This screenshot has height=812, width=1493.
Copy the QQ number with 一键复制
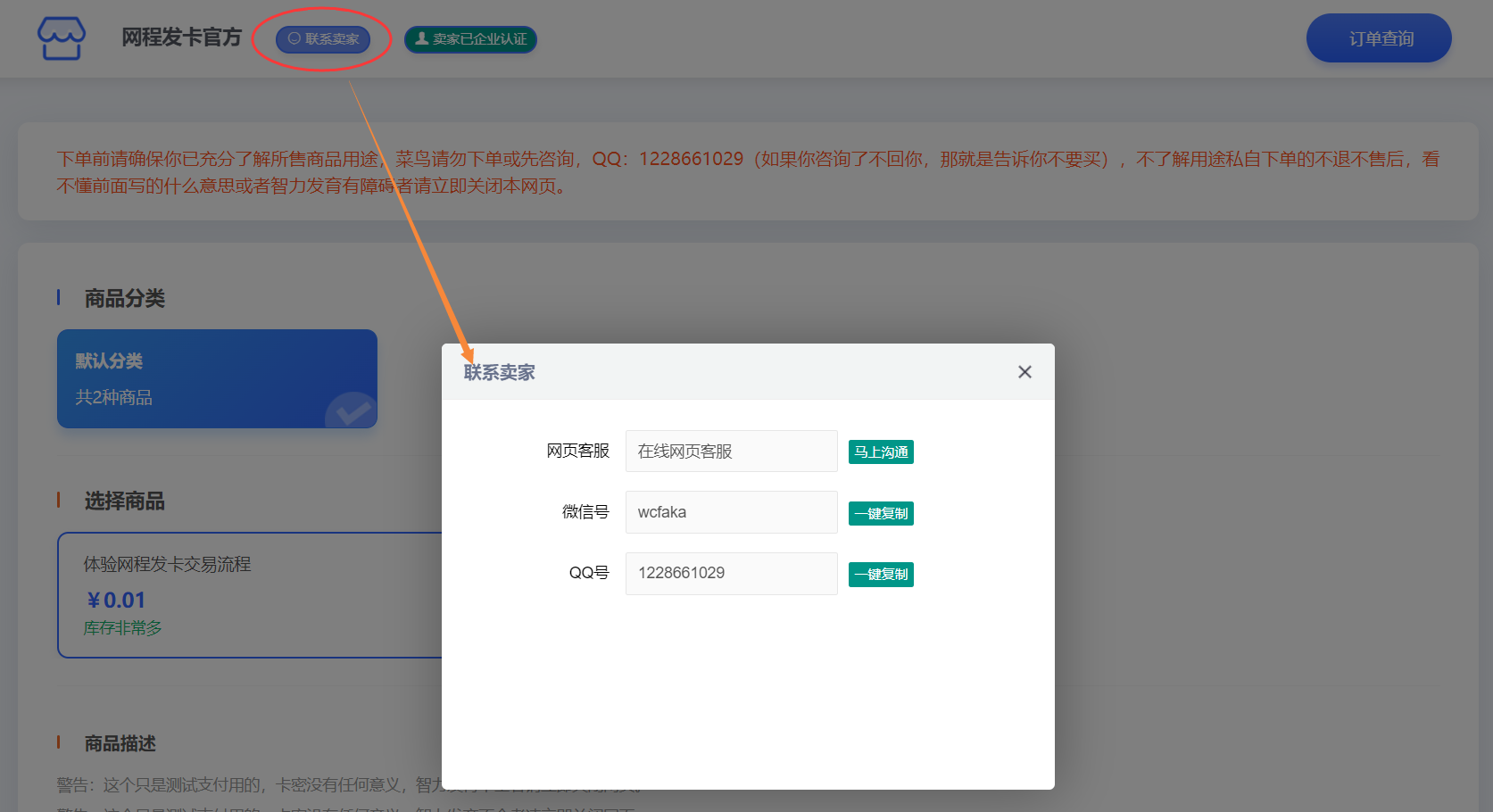click(x=881, y=575)
